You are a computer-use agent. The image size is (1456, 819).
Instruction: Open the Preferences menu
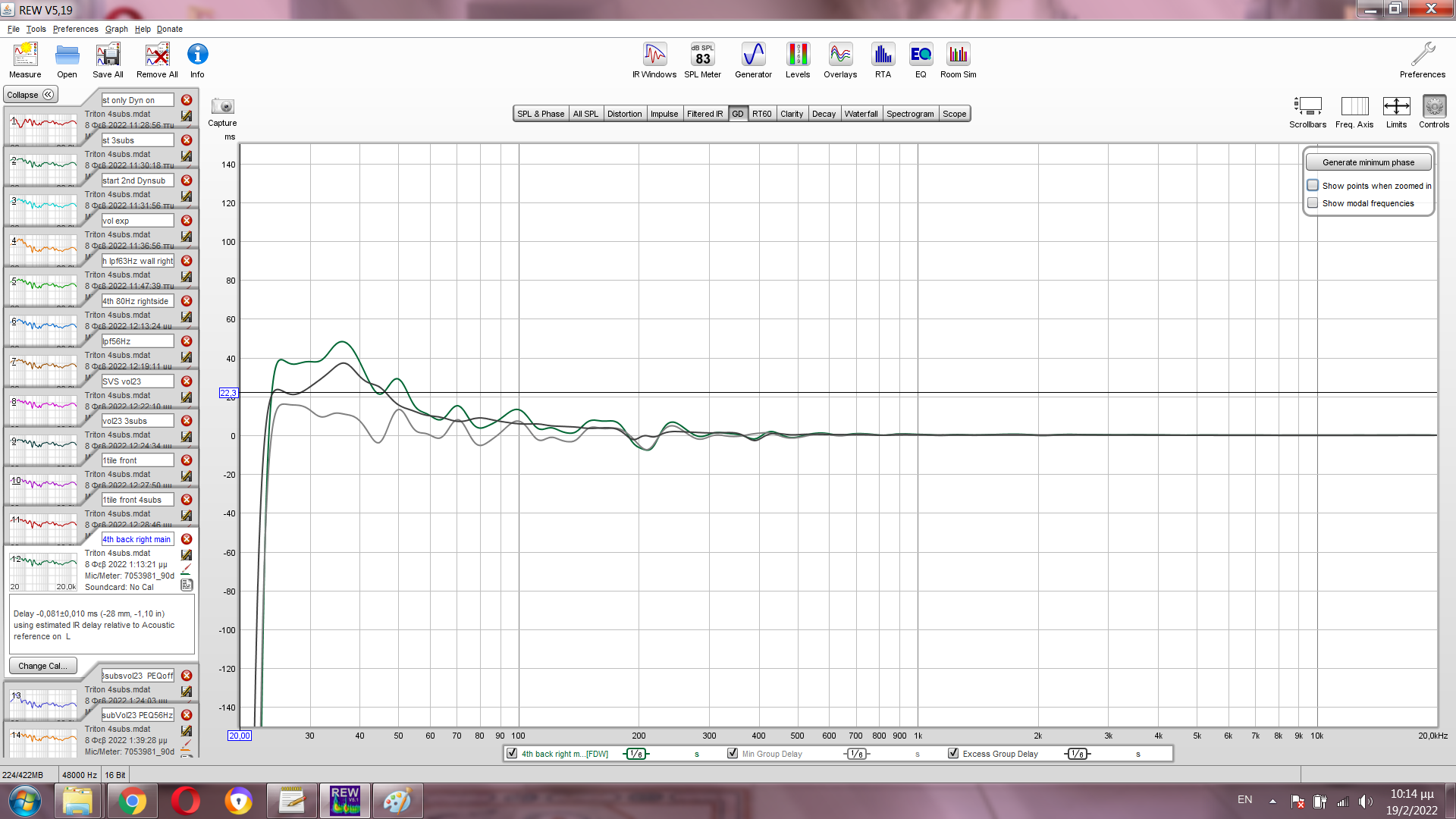pyautogui.click(x=75, y=29)
